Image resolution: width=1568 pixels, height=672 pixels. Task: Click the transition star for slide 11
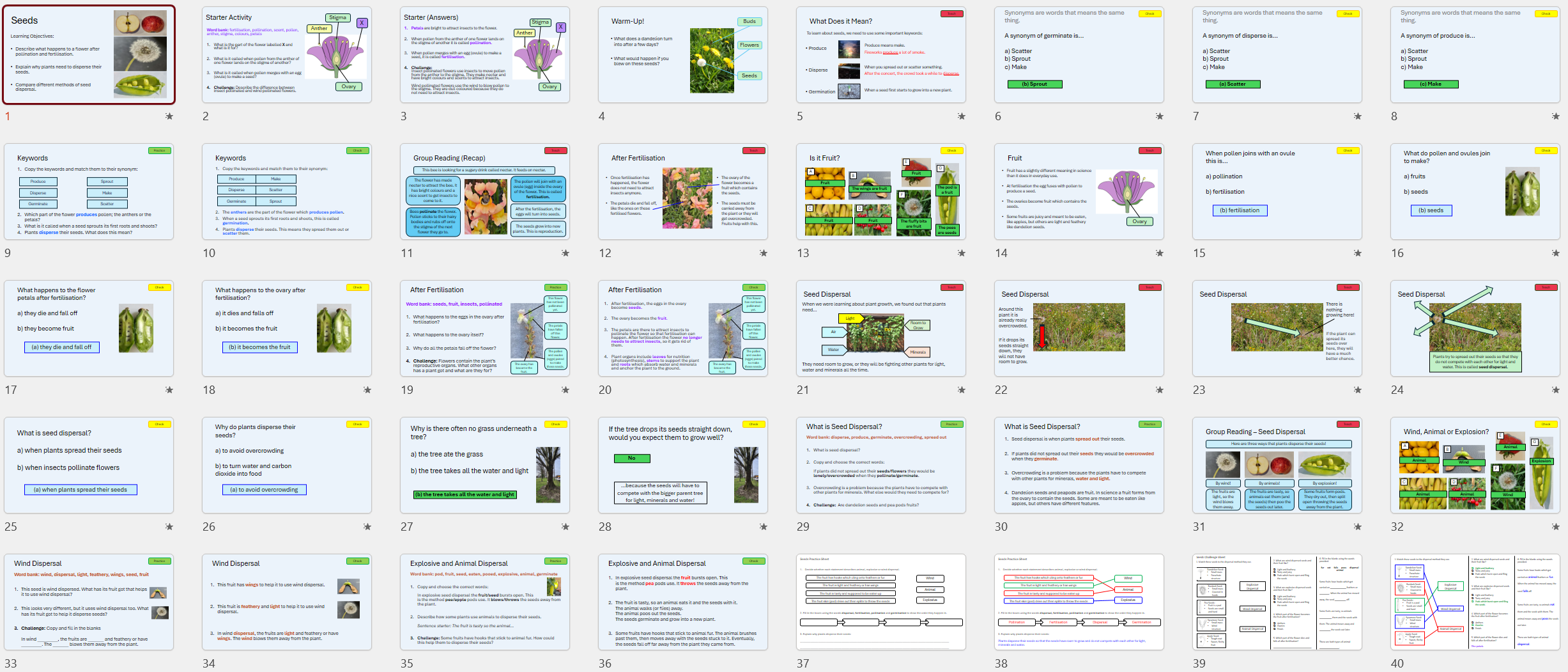coord(565,253)
